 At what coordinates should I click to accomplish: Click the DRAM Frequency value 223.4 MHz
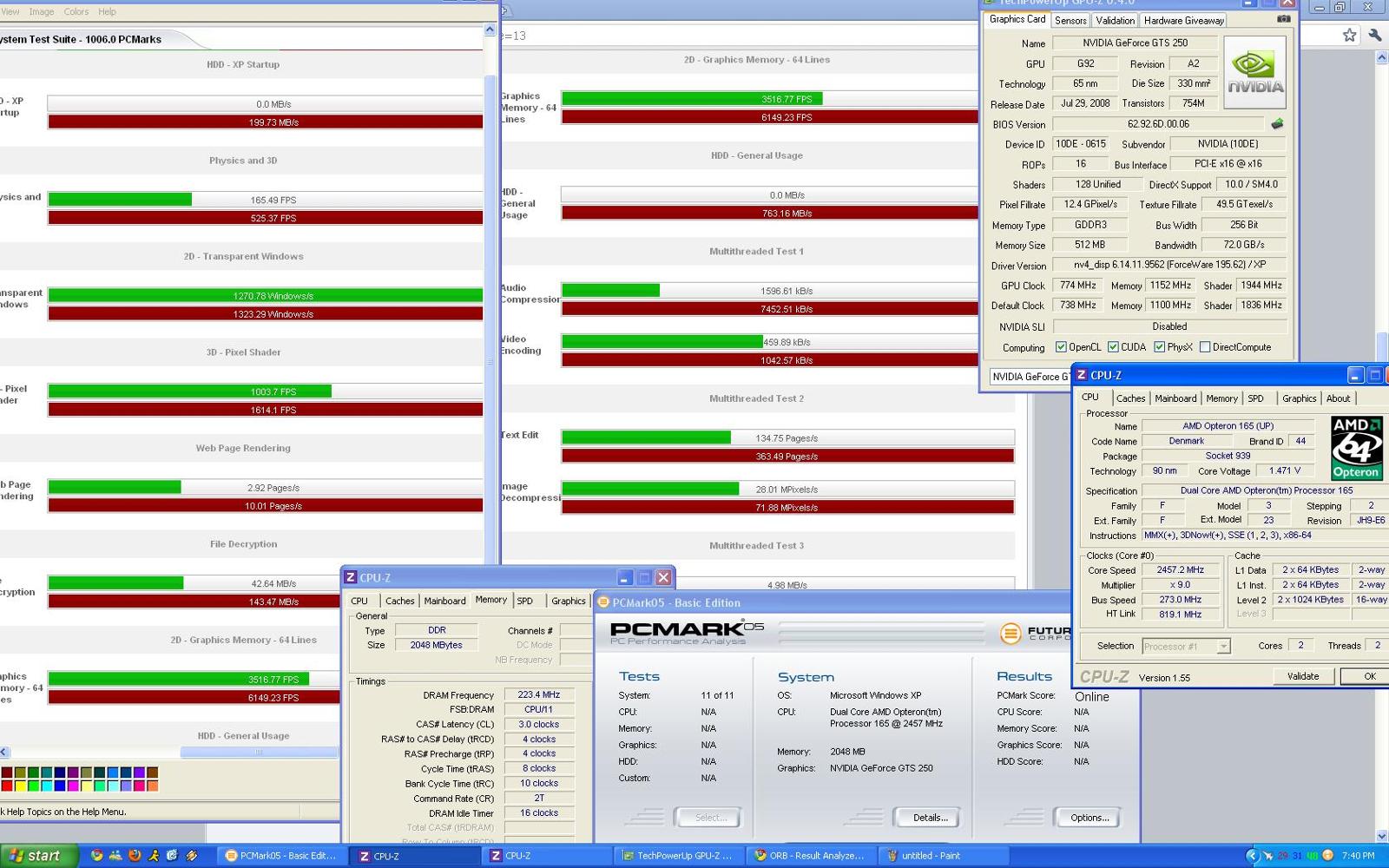pos(538,695)
